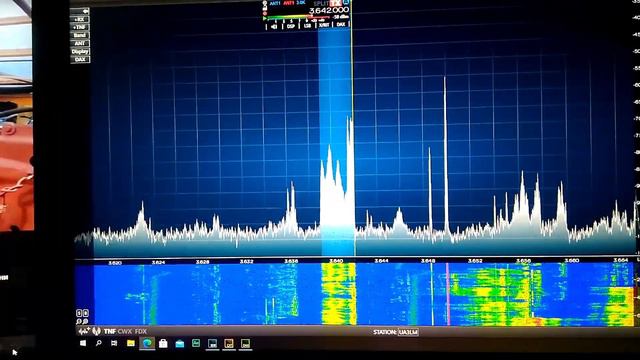Open the Mail app from the taskbar
Viewport: 640px width, 360px height.
pos(180,344)
